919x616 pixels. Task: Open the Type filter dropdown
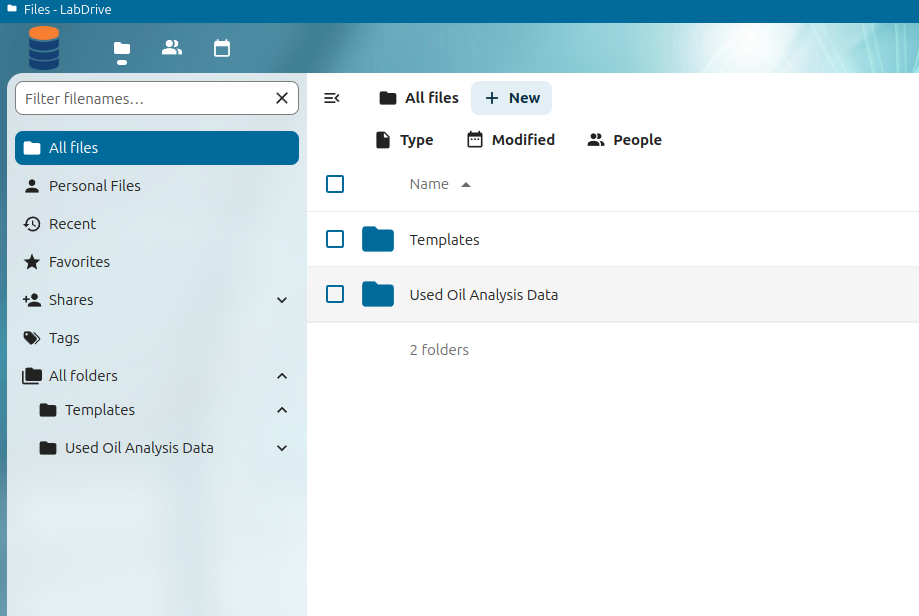click(x=404, y=140)
